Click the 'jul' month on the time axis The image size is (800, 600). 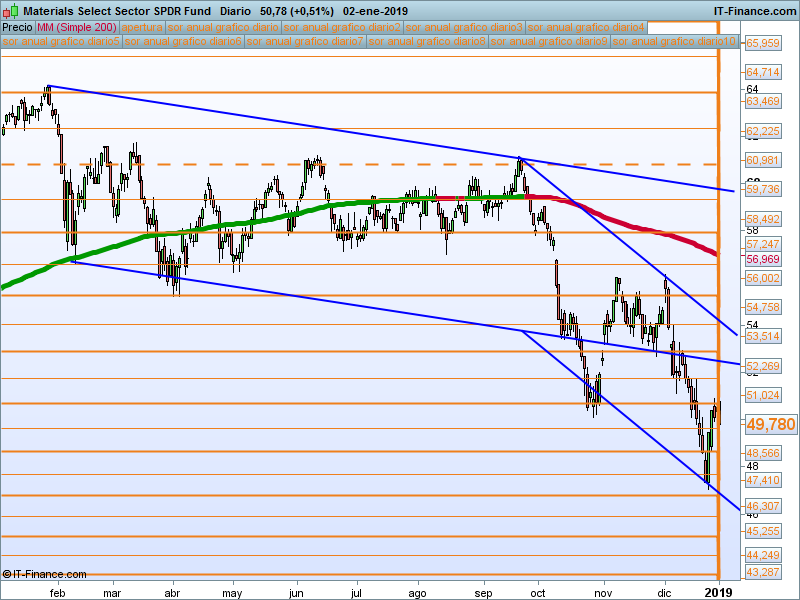pyautogui.click(x=356, y=593)
